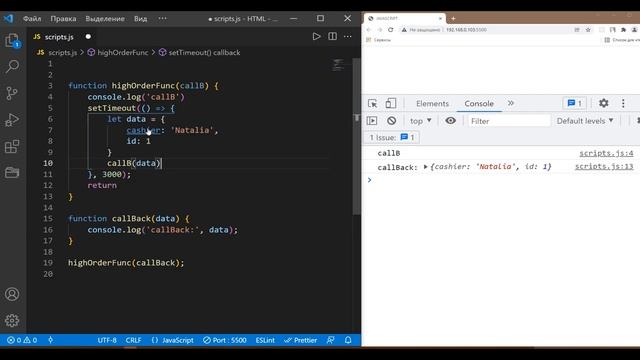Change the UTF-8 encoding in status bar
The width and height of the screenshot is (640, 360).
[107, 340]
